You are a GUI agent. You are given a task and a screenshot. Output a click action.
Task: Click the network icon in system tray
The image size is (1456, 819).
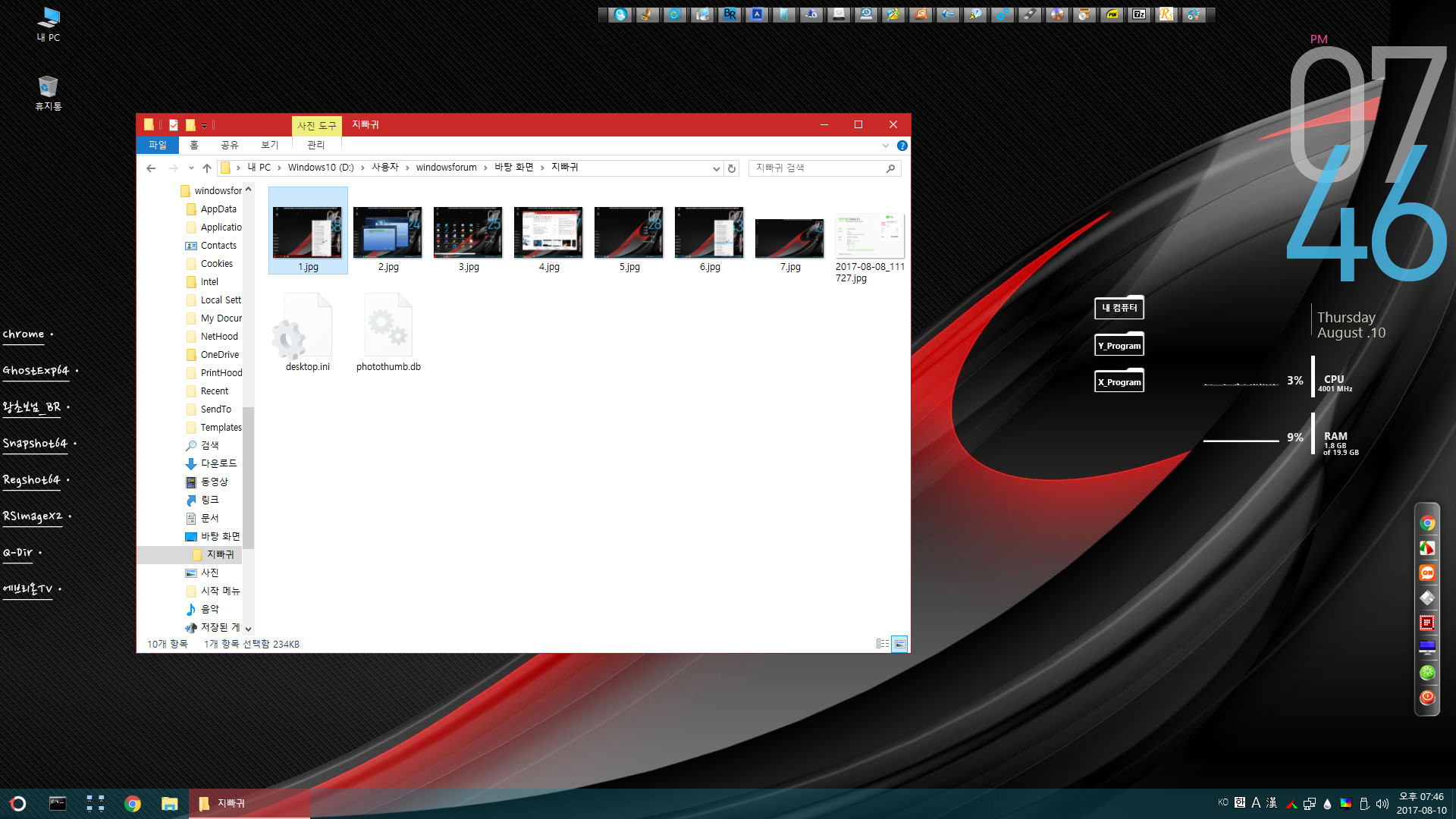coord(1310,804)
